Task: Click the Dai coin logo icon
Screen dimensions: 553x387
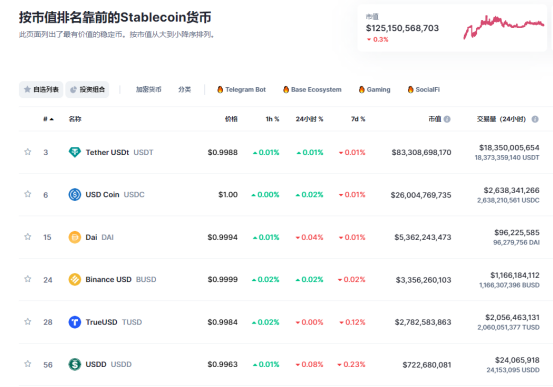Action: (74, 237)
